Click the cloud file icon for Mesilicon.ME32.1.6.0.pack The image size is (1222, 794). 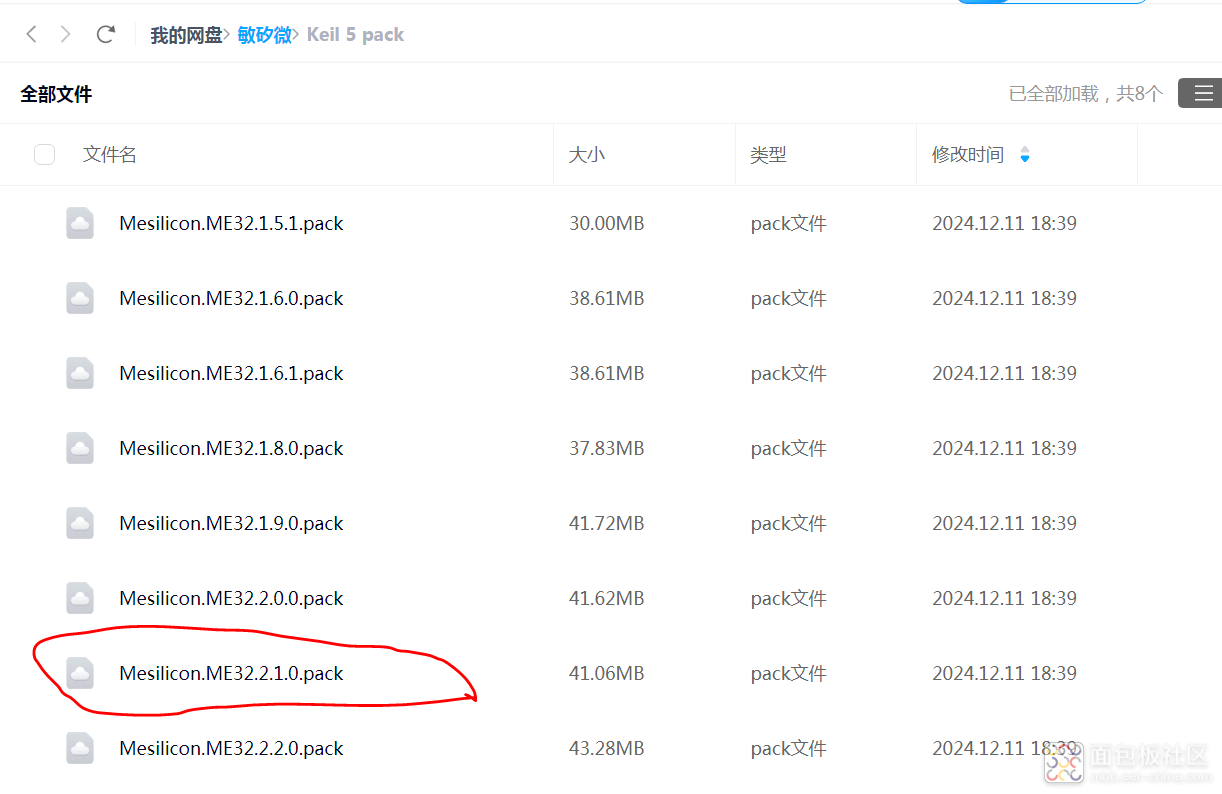pyautogui.click(x=80, y=298)
